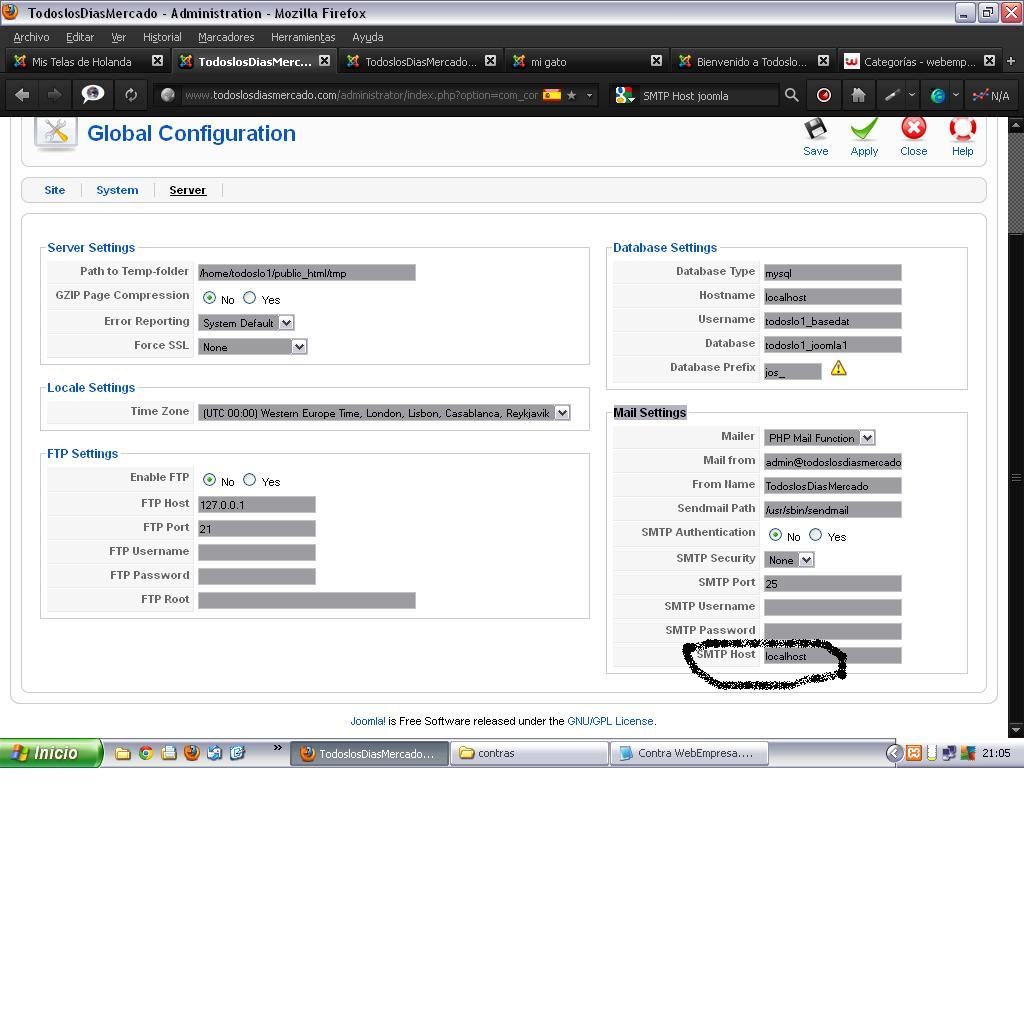Viewport: 1024px width, 1020px height.
Task: Click the Joomla! footer link
Action: click(368, 721)
